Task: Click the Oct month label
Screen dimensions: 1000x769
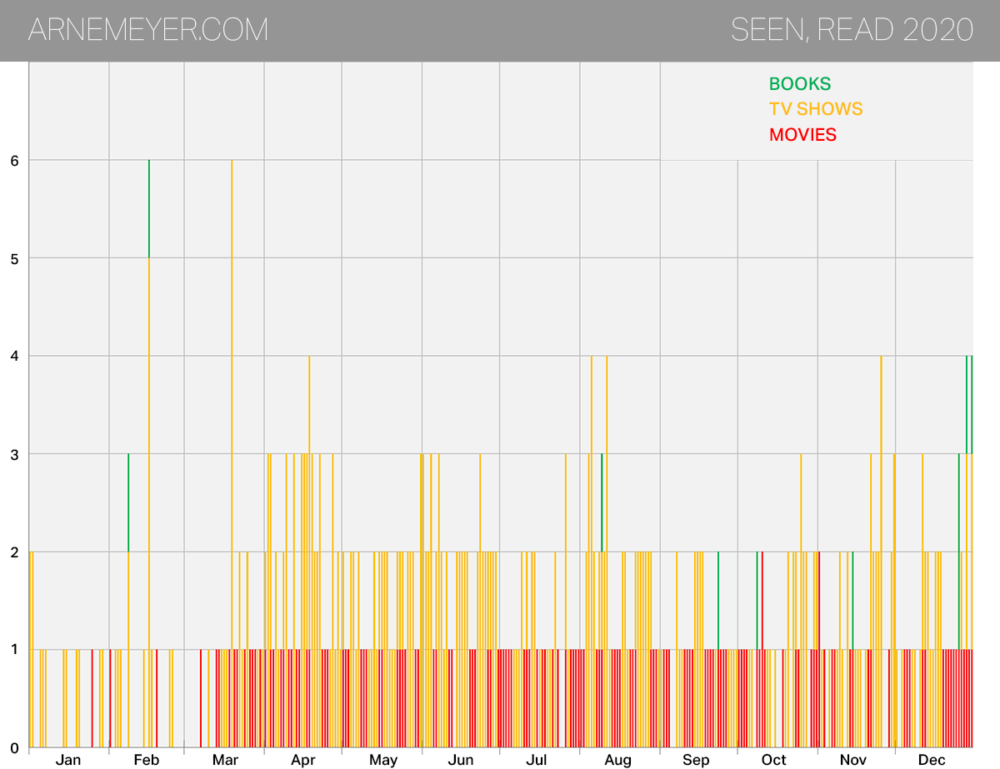Action: [774, 759]
